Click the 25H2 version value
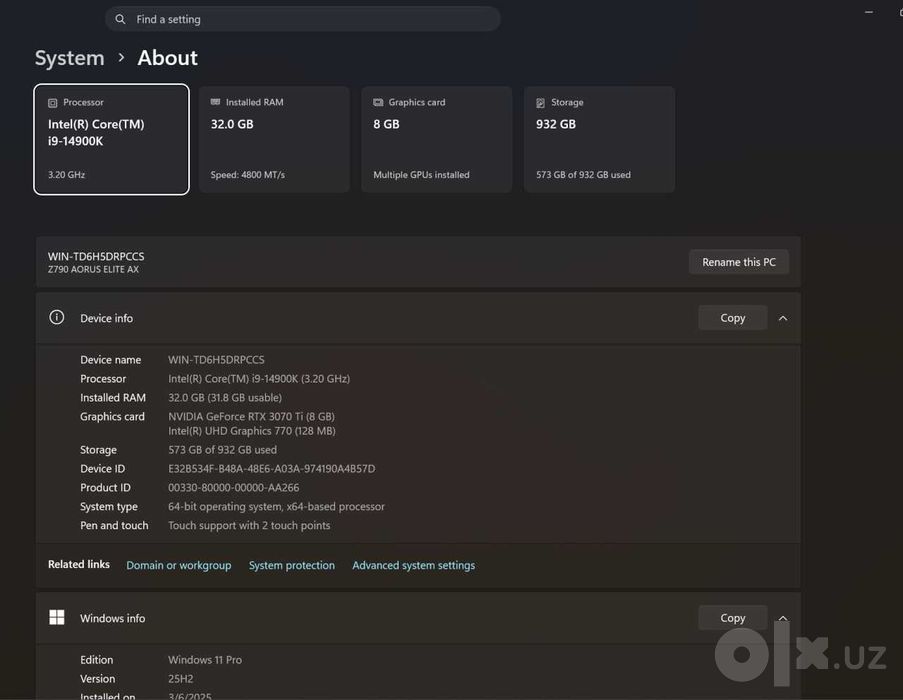 point(180,679)
